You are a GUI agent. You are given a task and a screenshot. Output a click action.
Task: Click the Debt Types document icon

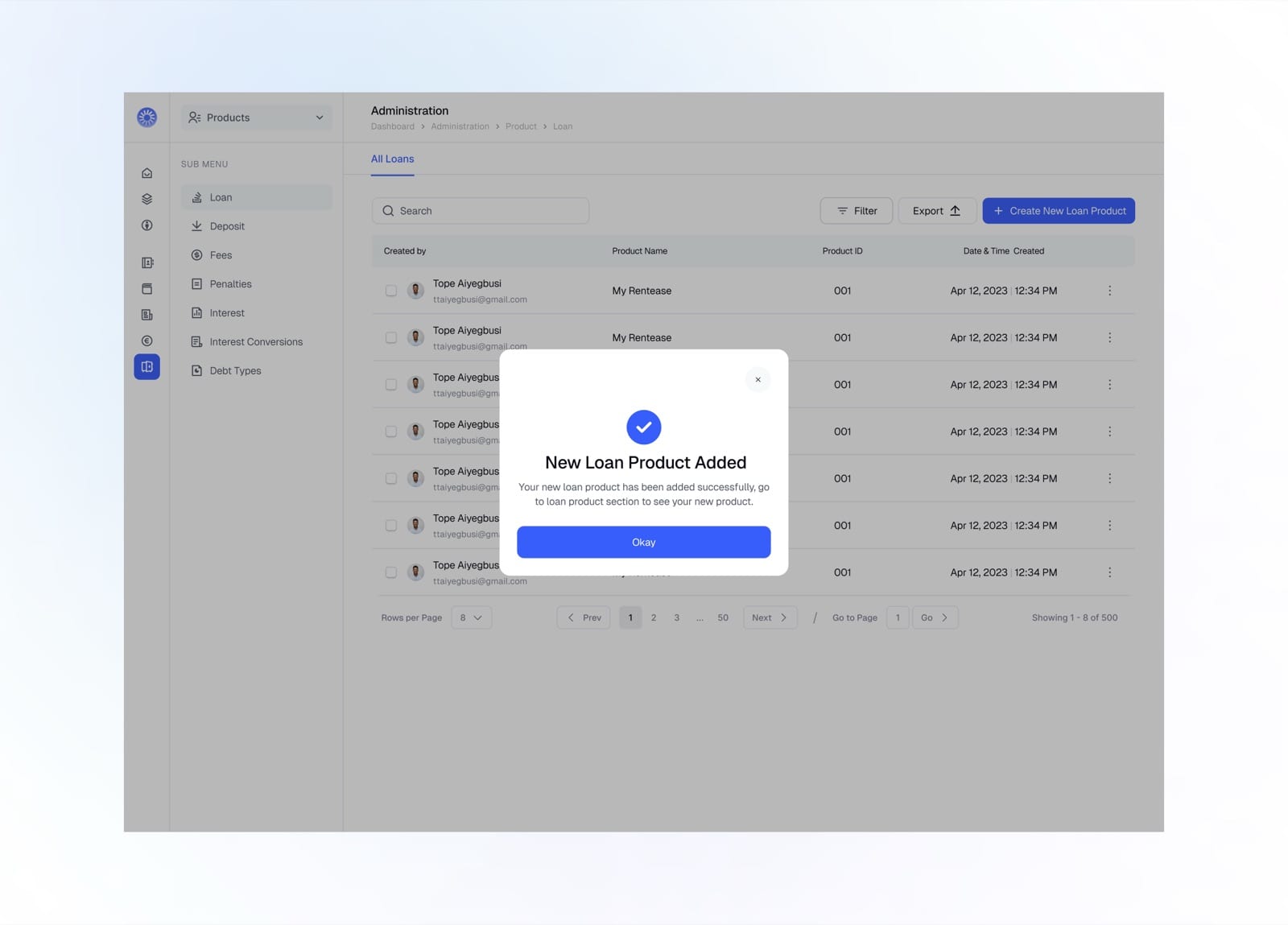pyautogui.click(x=196, y=371)
